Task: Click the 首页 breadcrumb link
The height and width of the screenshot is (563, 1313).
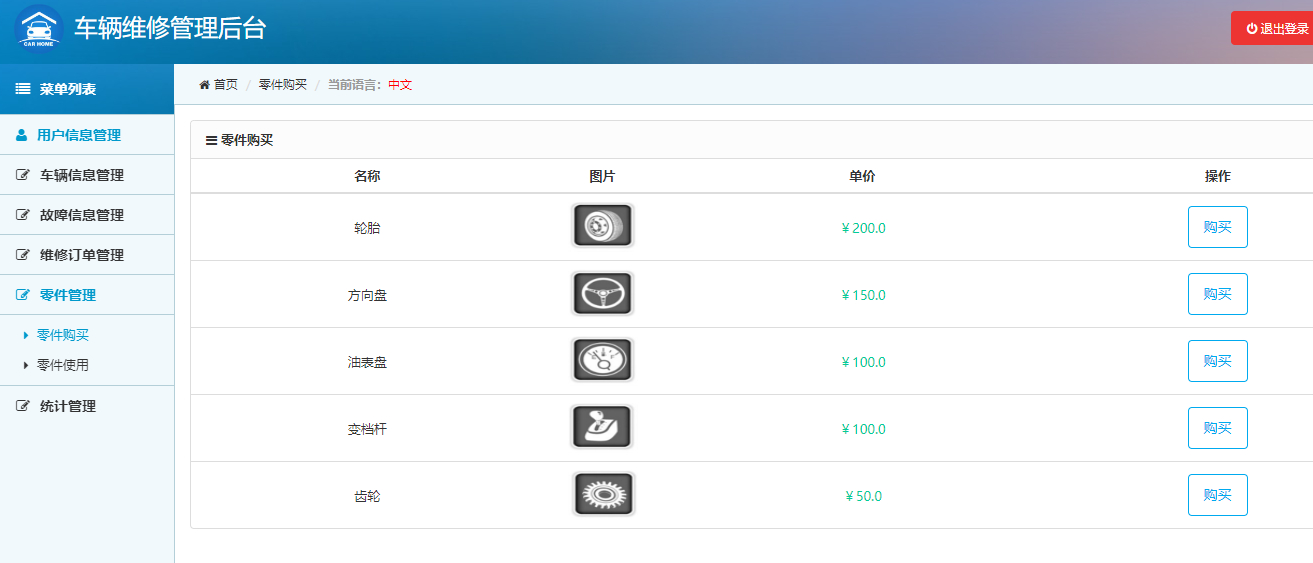Action: [x=226, y=85]
